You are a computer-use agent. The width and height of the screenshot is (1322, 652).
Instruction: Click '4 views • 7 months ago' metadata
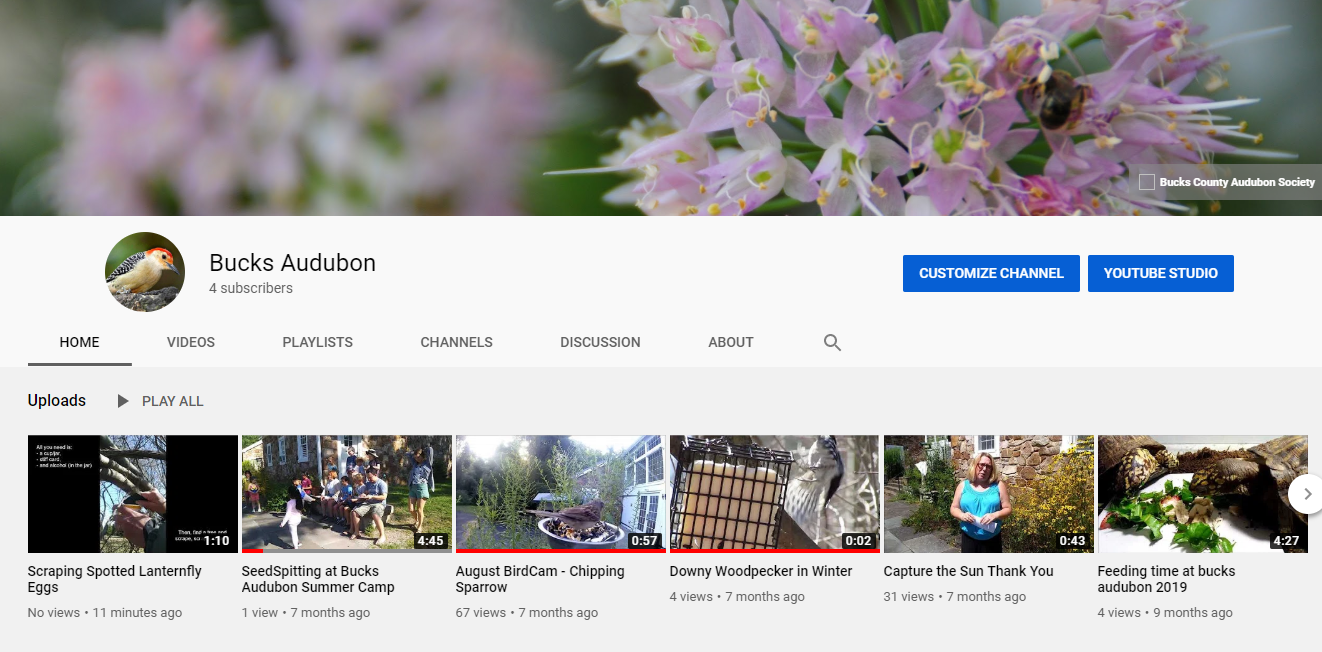737,597
